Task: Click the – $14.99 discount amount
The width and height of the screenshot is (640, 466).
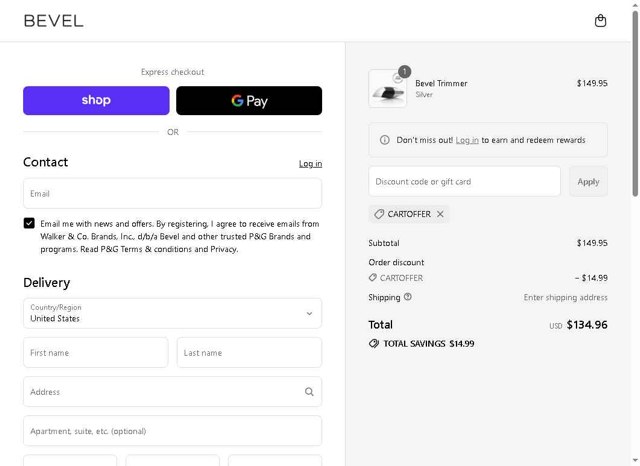Action: coord(591,278)
